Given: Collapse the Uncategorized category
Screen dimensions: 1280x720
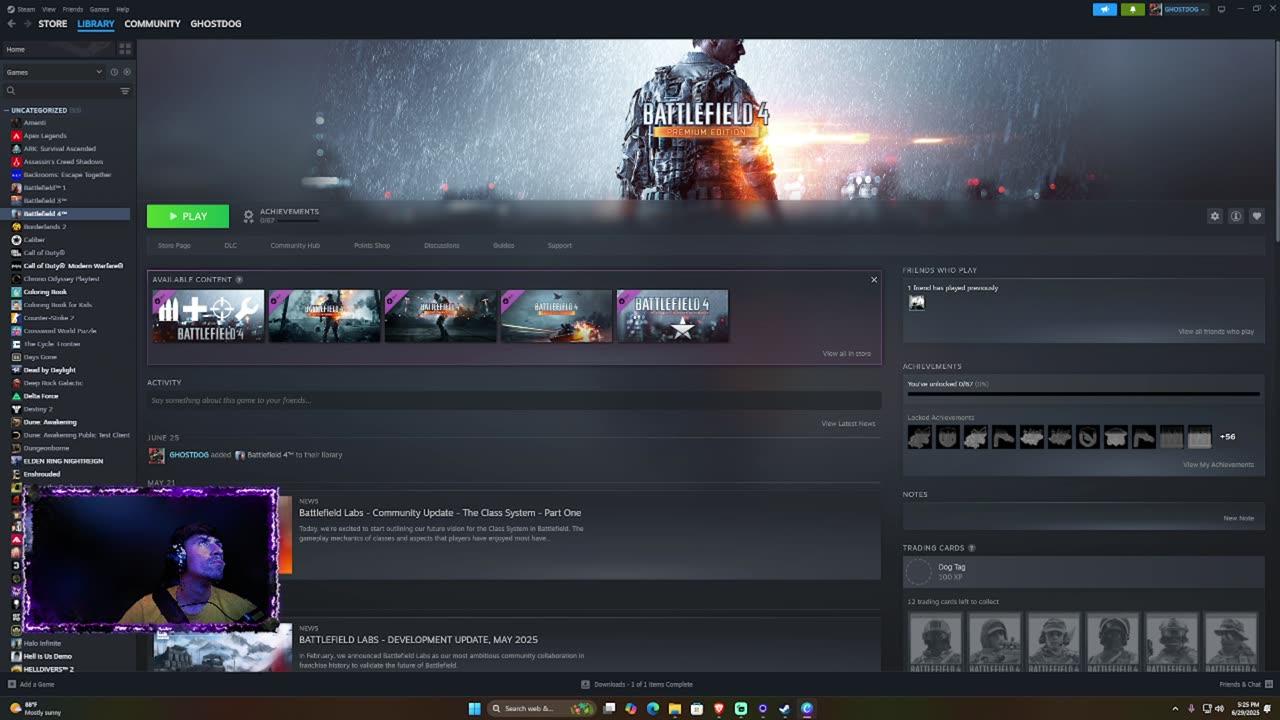Looking at the screenshot, I should click(x=6, y=110).
